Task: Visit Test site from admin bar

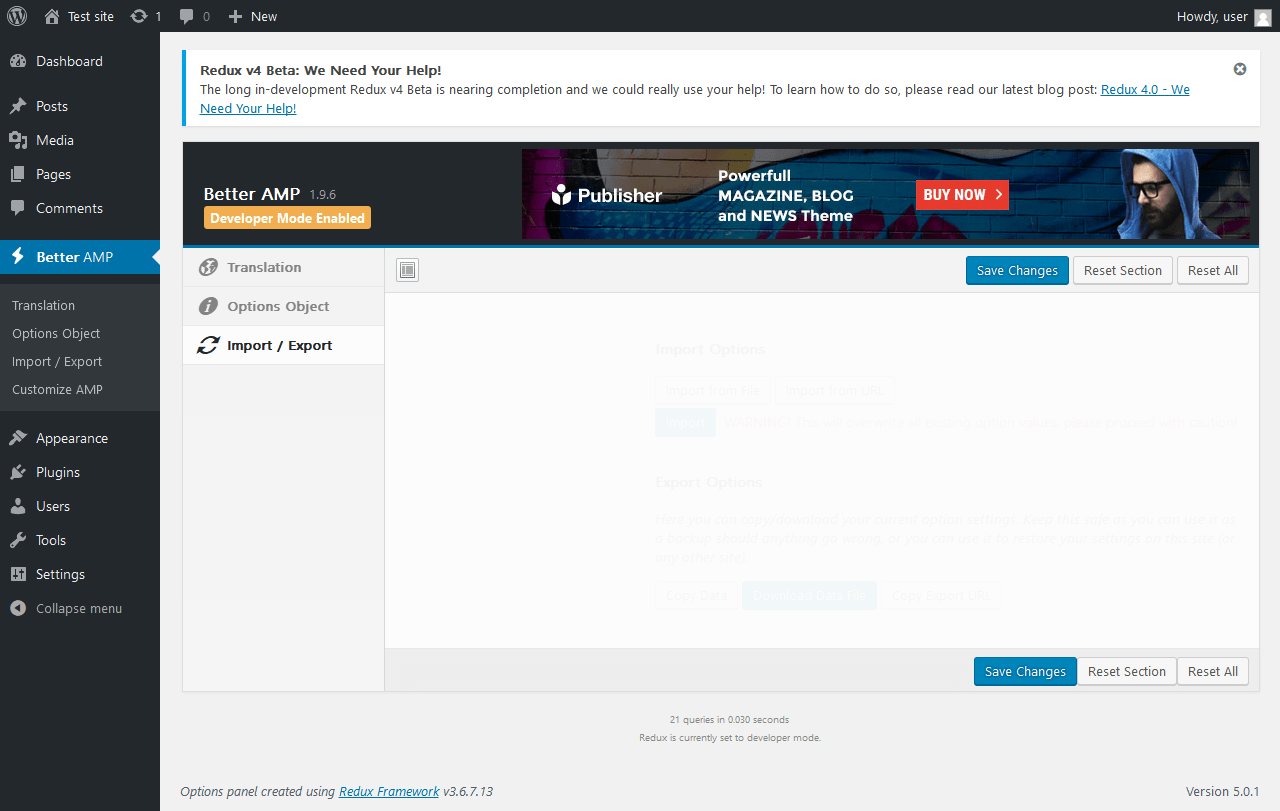Action: pyautogui.click(x=79, y=16)
